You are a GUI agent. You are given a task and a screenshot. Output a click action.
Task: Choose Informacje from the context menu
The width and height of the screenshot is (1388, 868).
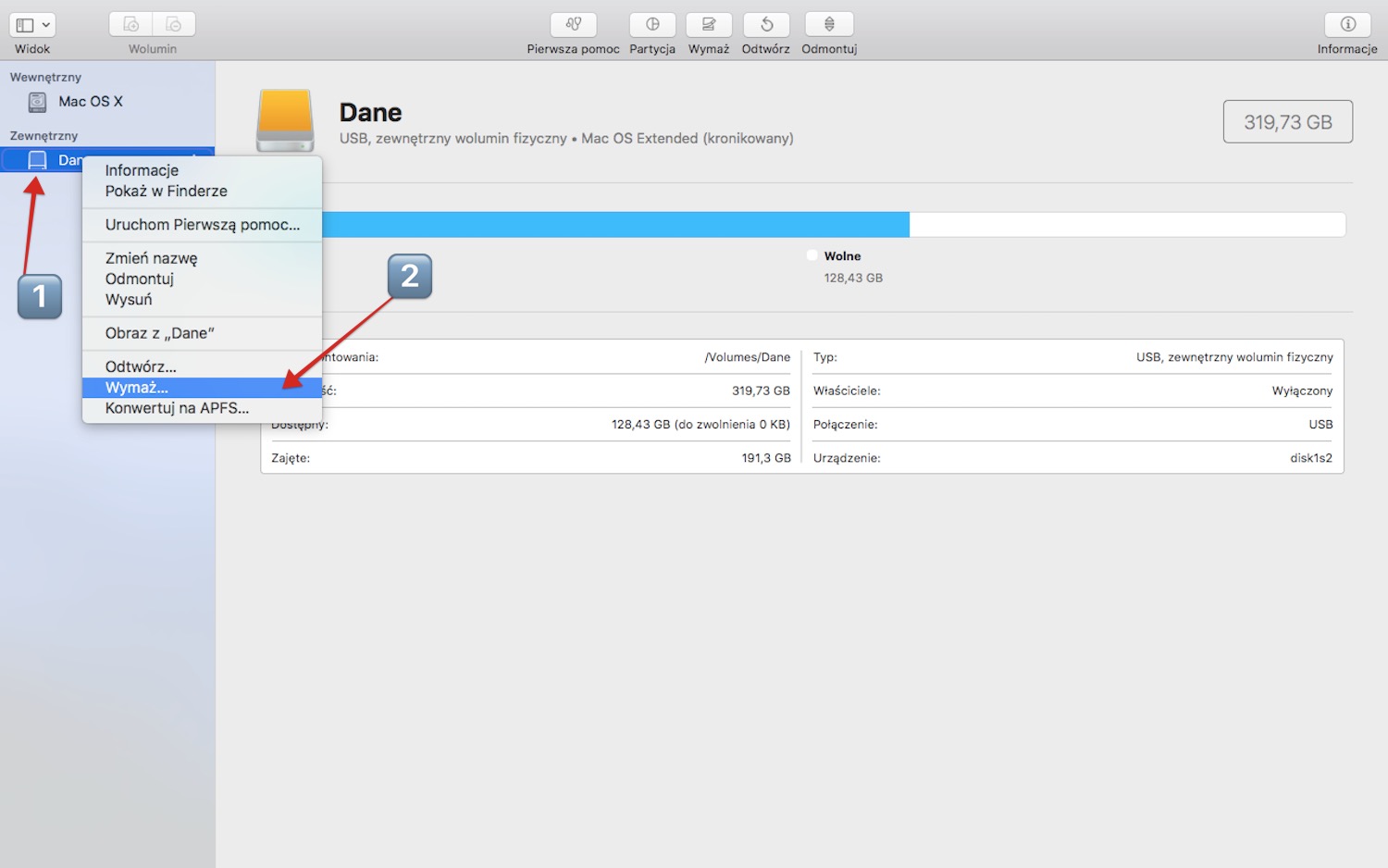142,170
